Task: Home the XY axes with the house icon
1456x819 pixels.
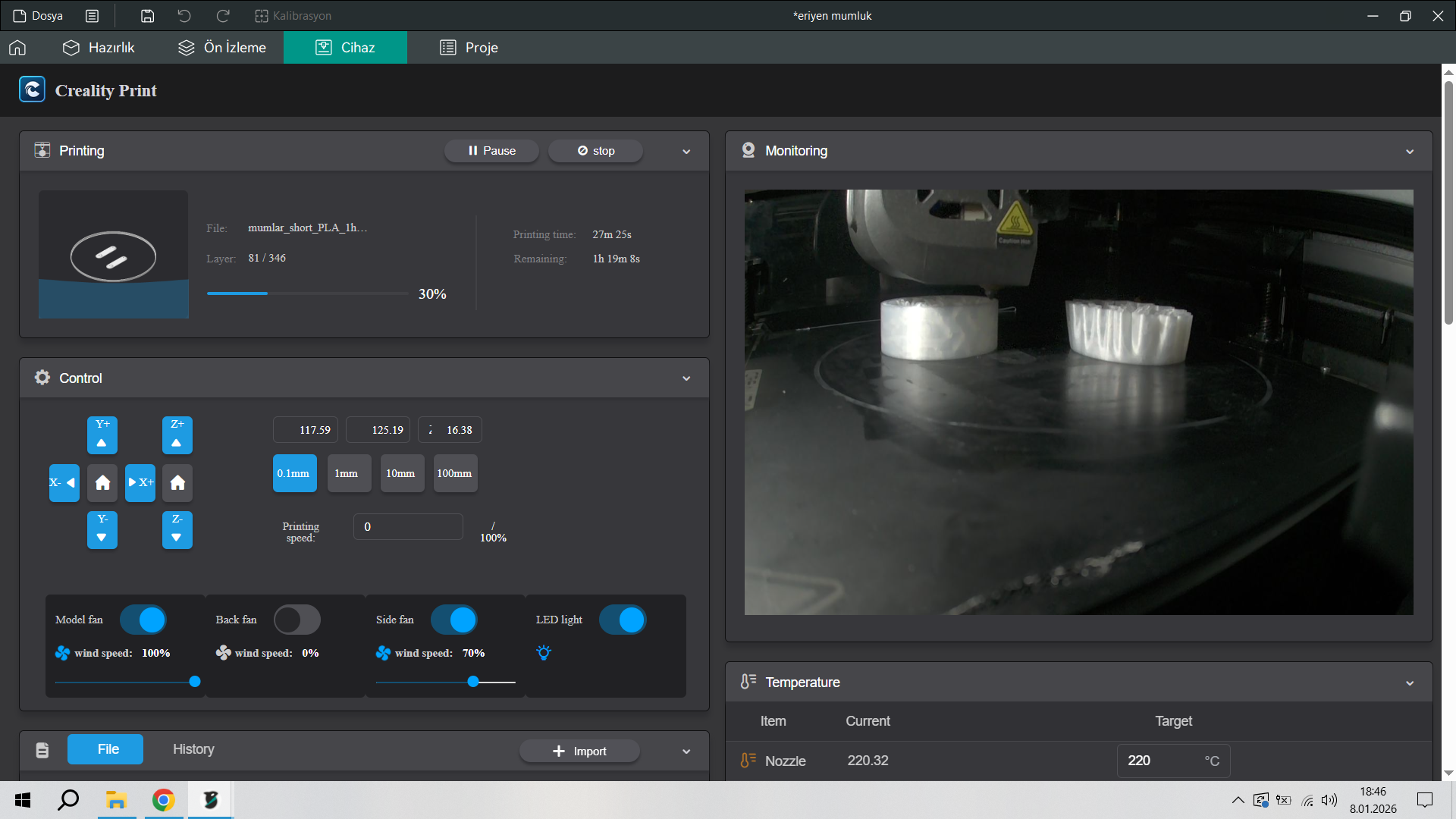Action: pos(102,483)
